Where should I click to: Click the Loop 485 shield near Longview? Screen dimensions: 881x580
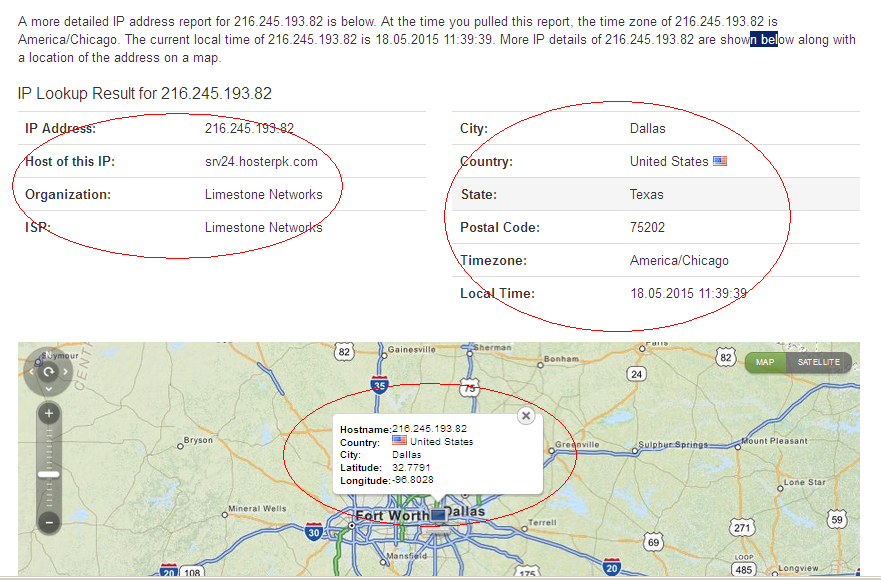pyautogui.click(x=743, y=569)
